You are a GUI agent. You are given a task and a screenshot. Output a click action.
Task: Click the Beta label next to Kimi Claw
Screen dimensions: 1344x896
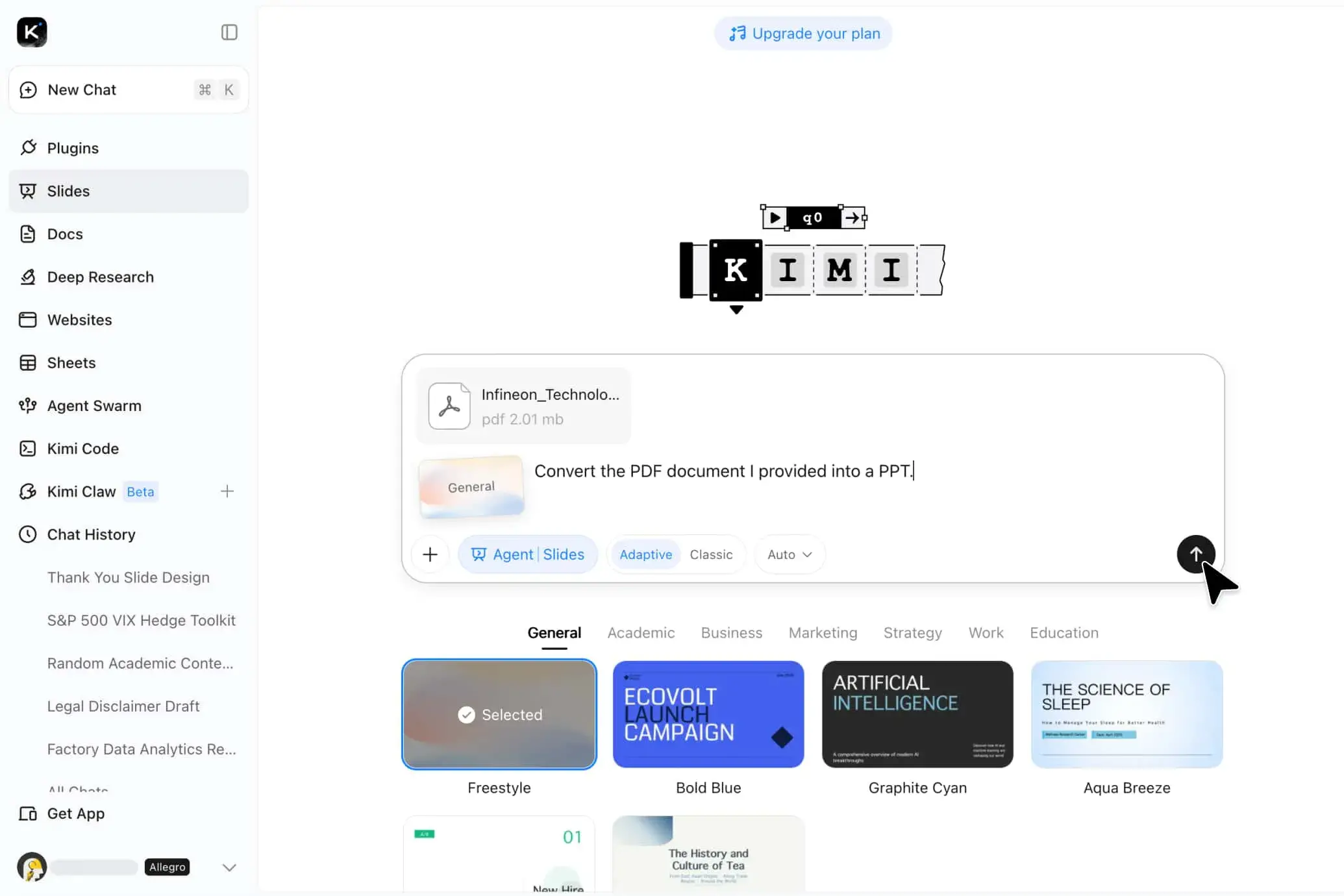click(x=140, y=492)
